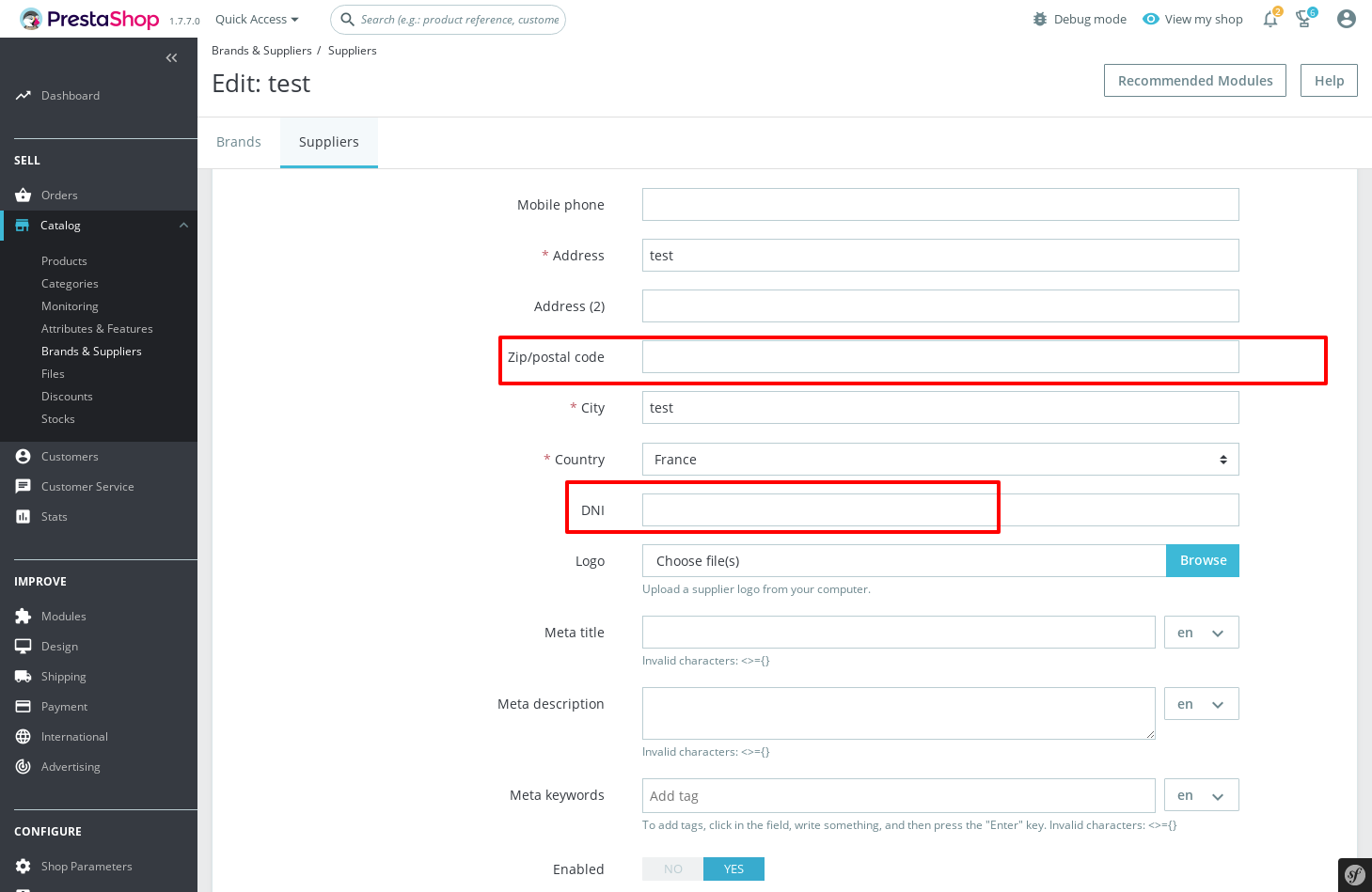Click the Dashboard trend icon
The image size is (1372, 892).
point(24,96)
